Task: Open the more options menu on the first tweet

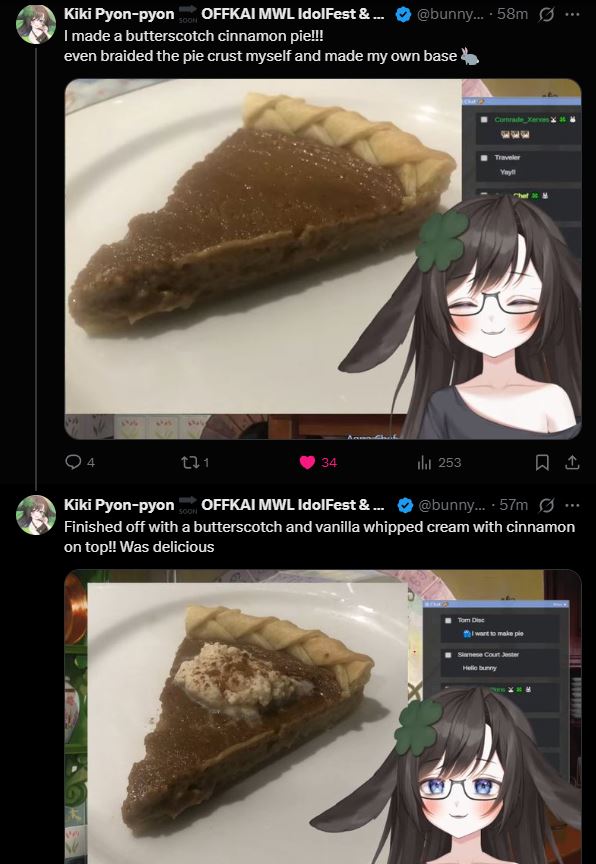Action: click(572, 14)
